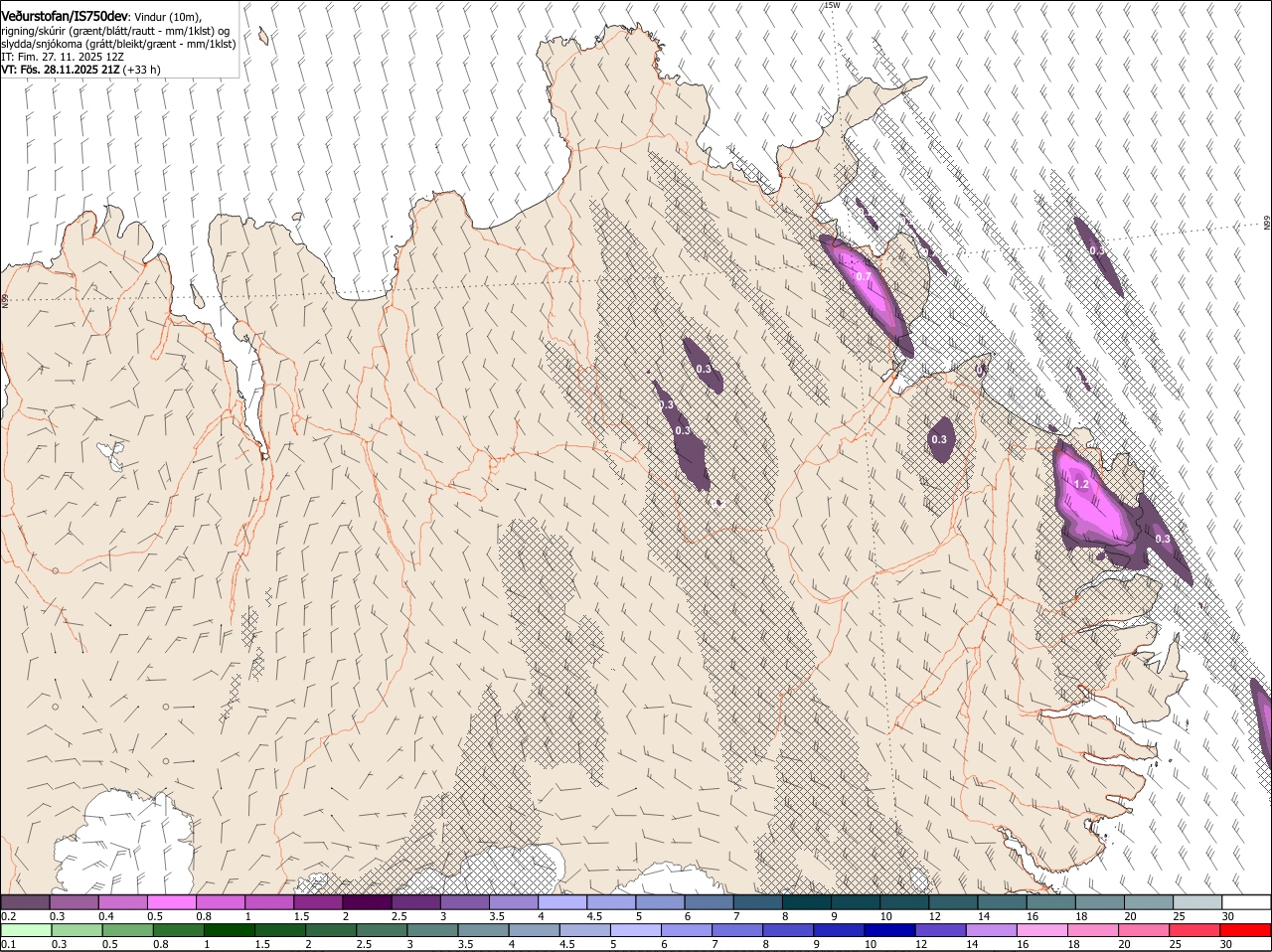The width and height of the screenshot is (1272, 952).
Task: Click the 0.7 value on the pink snow band
Action: pyautogui.click(x=864, y=276)
